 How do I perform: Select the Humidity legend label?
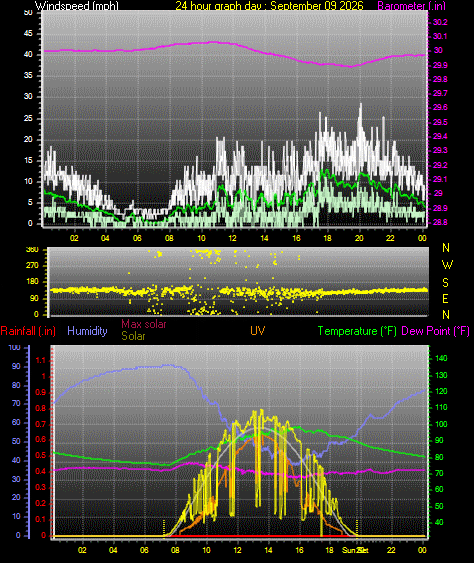coord(87,331)
